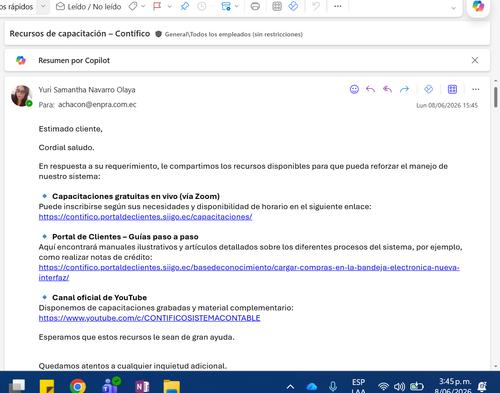Open the notifications bell in taskbar
Image resolution: width=500 pixels, height=393 pixels.
point(482,387)
